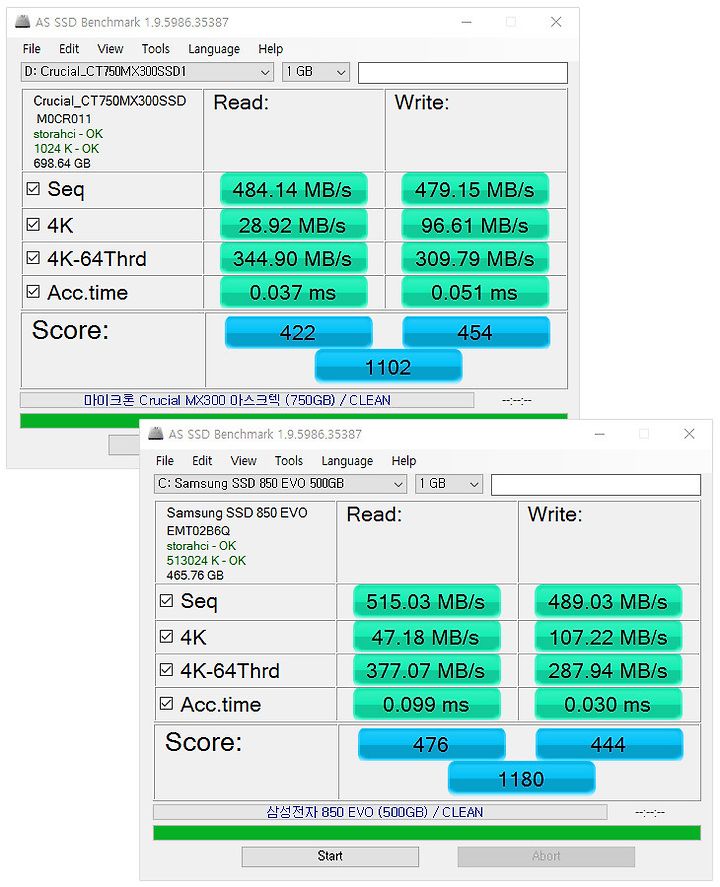The height and width of the screenshot is (887, 720).
Task: Click Crucial write score 454
Action: (x=476, y=331)
